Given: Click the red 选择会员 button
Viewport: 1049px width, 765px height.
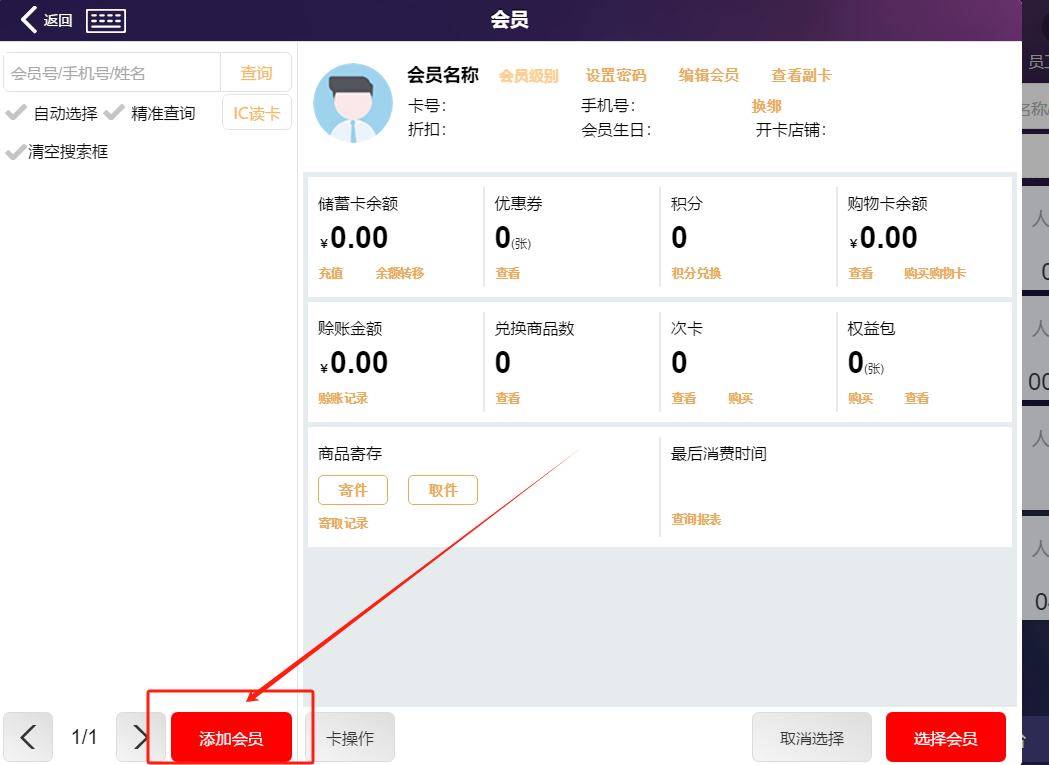Looking at the screenshot, I should point(945,739).
